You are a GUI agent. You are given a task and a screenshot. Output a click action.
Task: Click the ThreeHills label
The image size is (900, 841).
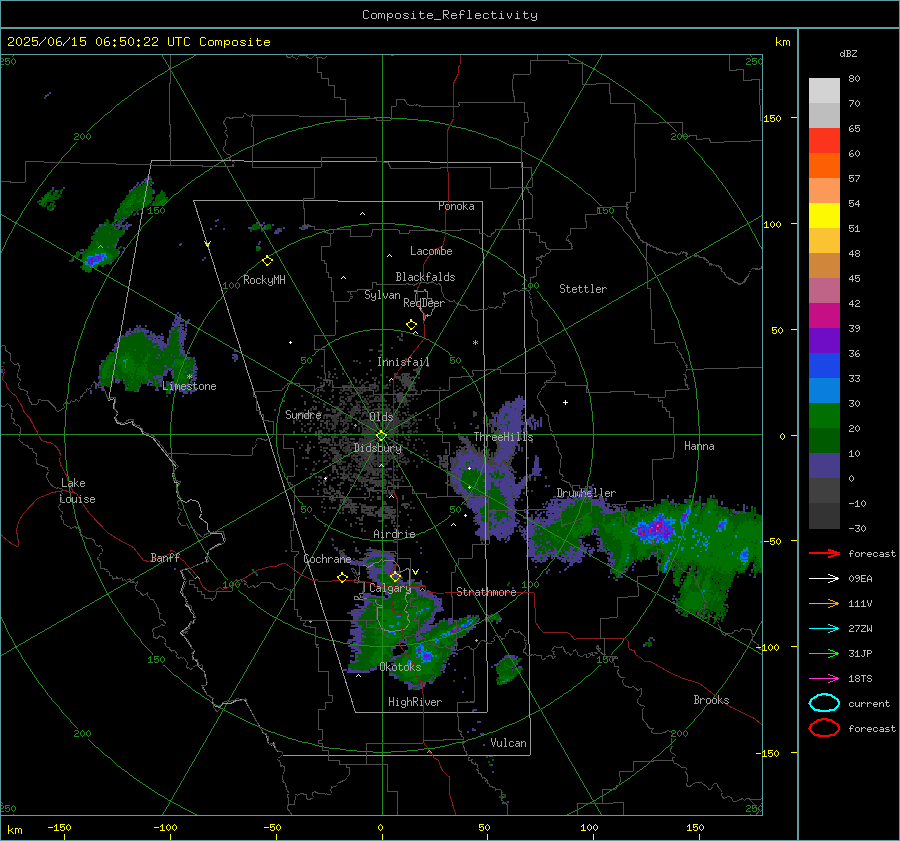[x=503, y=437]
